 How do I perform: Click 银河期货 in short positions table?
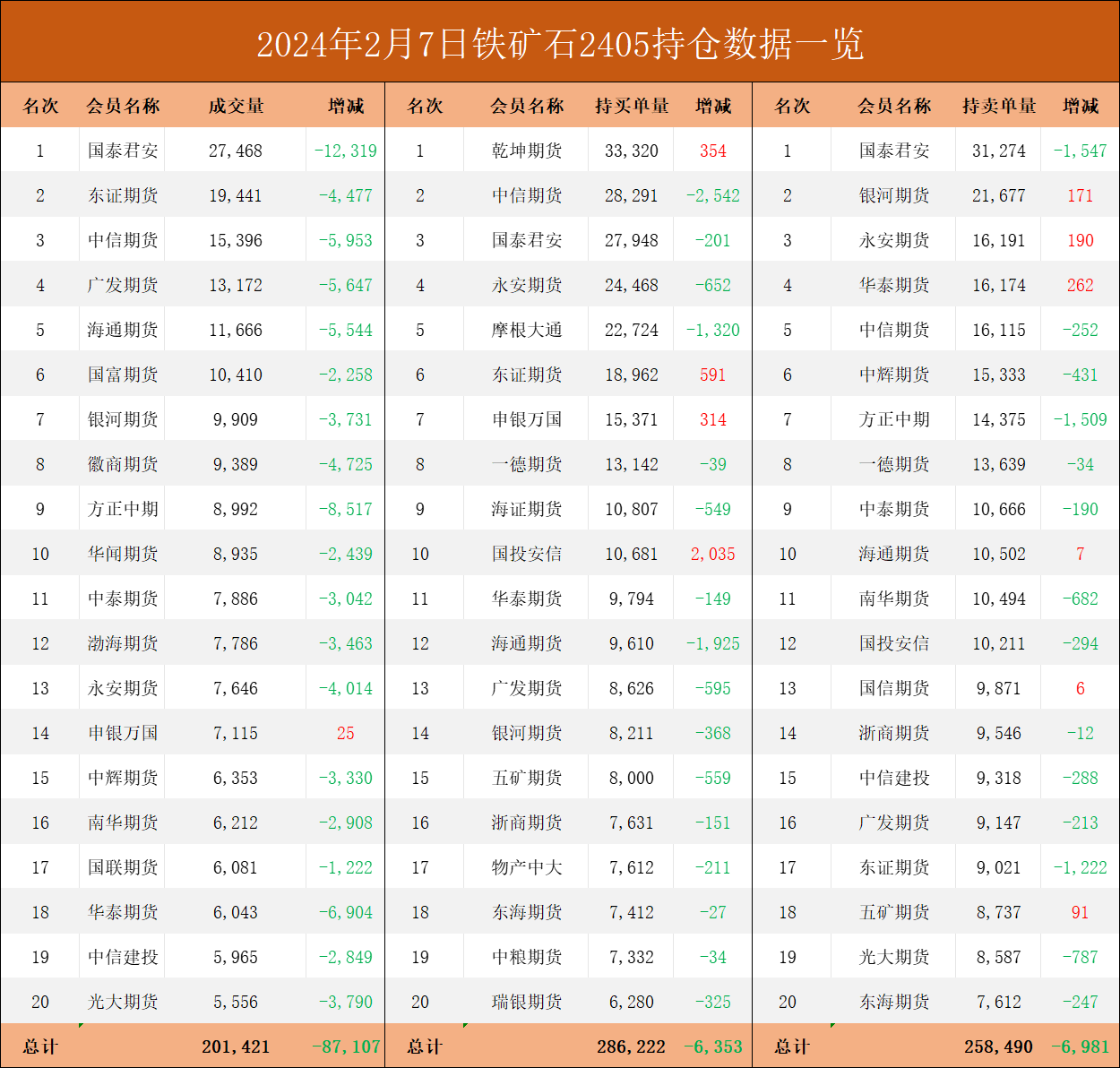coord(894,195)
